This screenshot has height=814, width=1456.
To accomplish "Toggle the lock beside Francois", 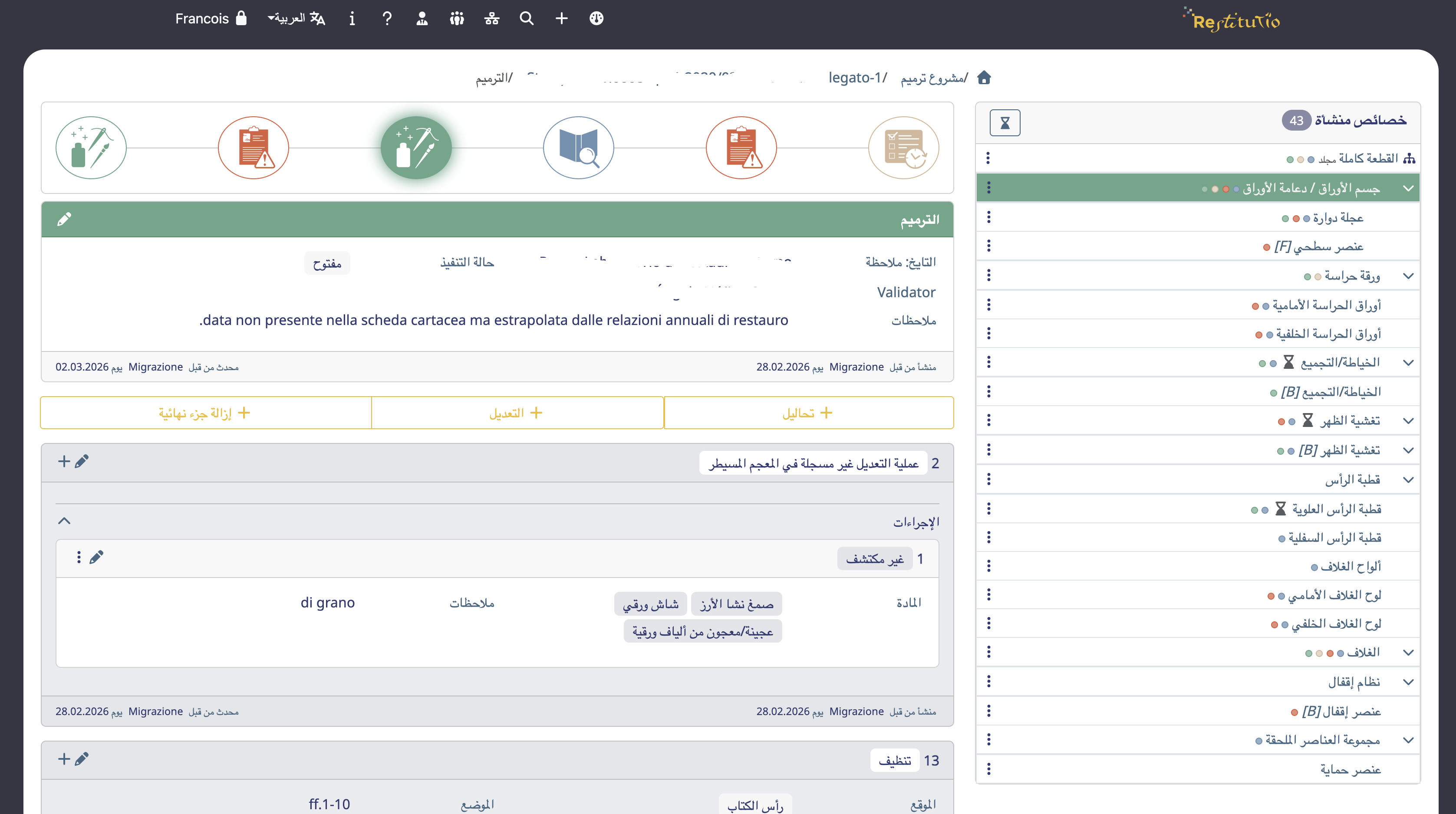I will pos(242,18).
